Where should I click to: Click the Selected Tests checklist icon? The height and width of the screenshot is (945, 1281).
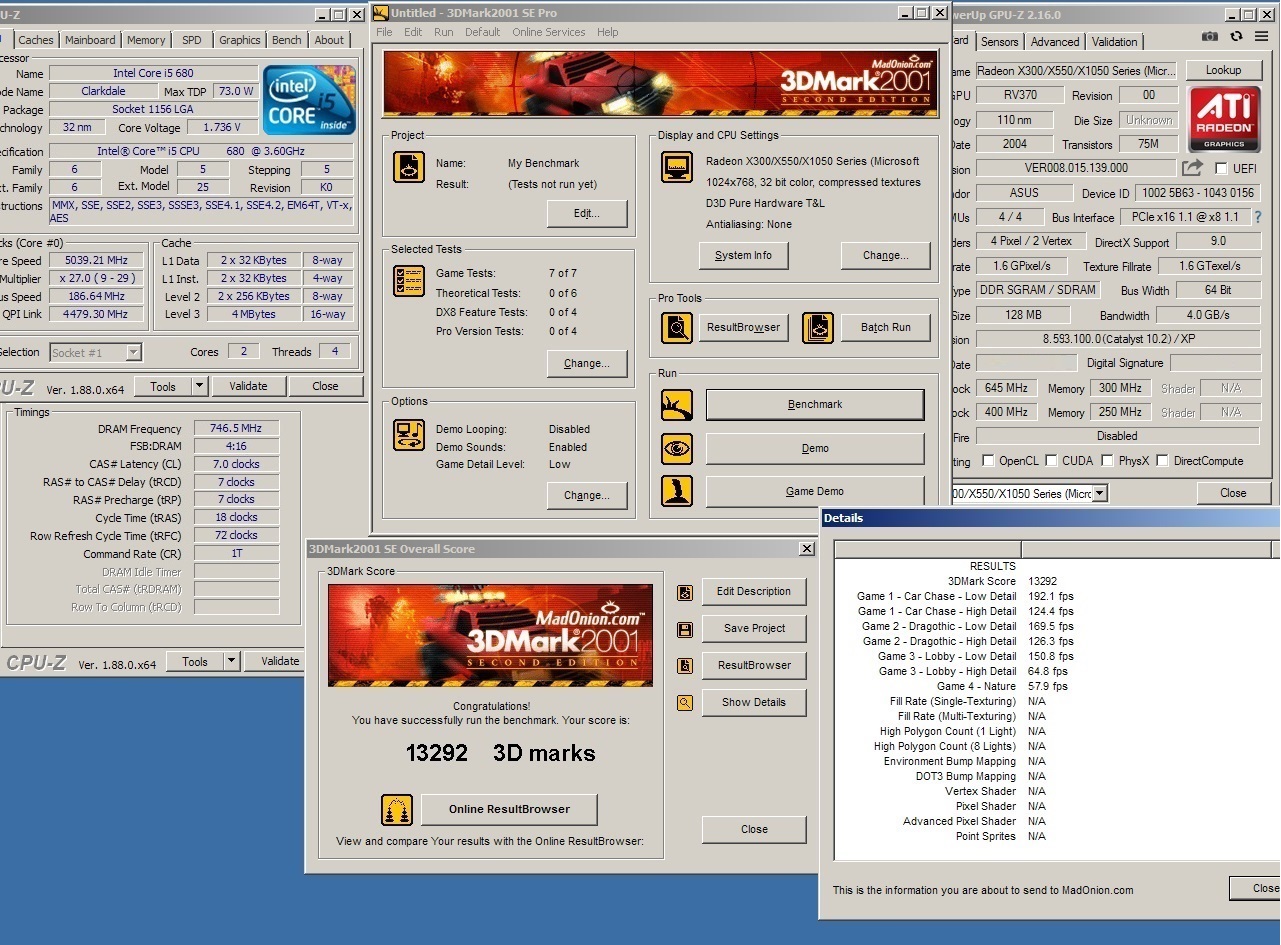(x=409, y=281)
